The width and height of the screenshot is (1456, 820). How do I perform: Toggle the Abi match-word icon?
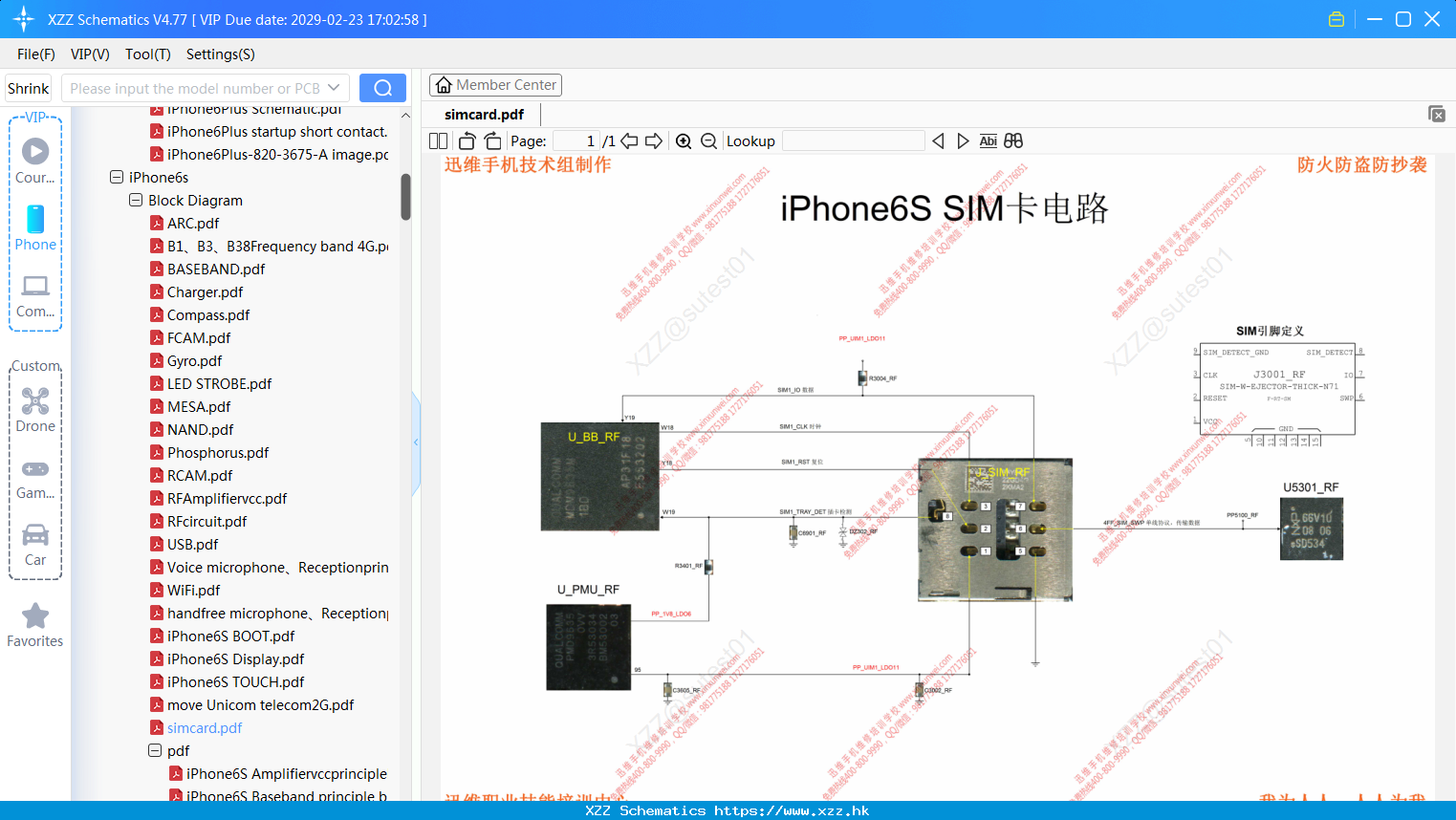(989, 140)
